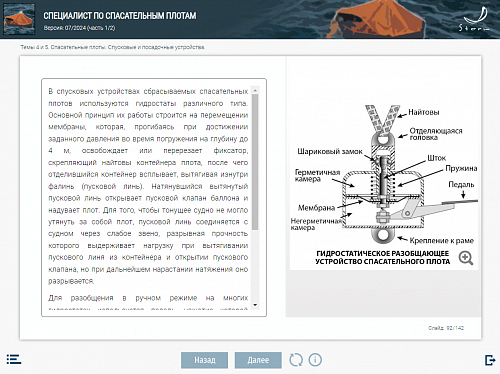Click the slide counter 92/142

446,328
